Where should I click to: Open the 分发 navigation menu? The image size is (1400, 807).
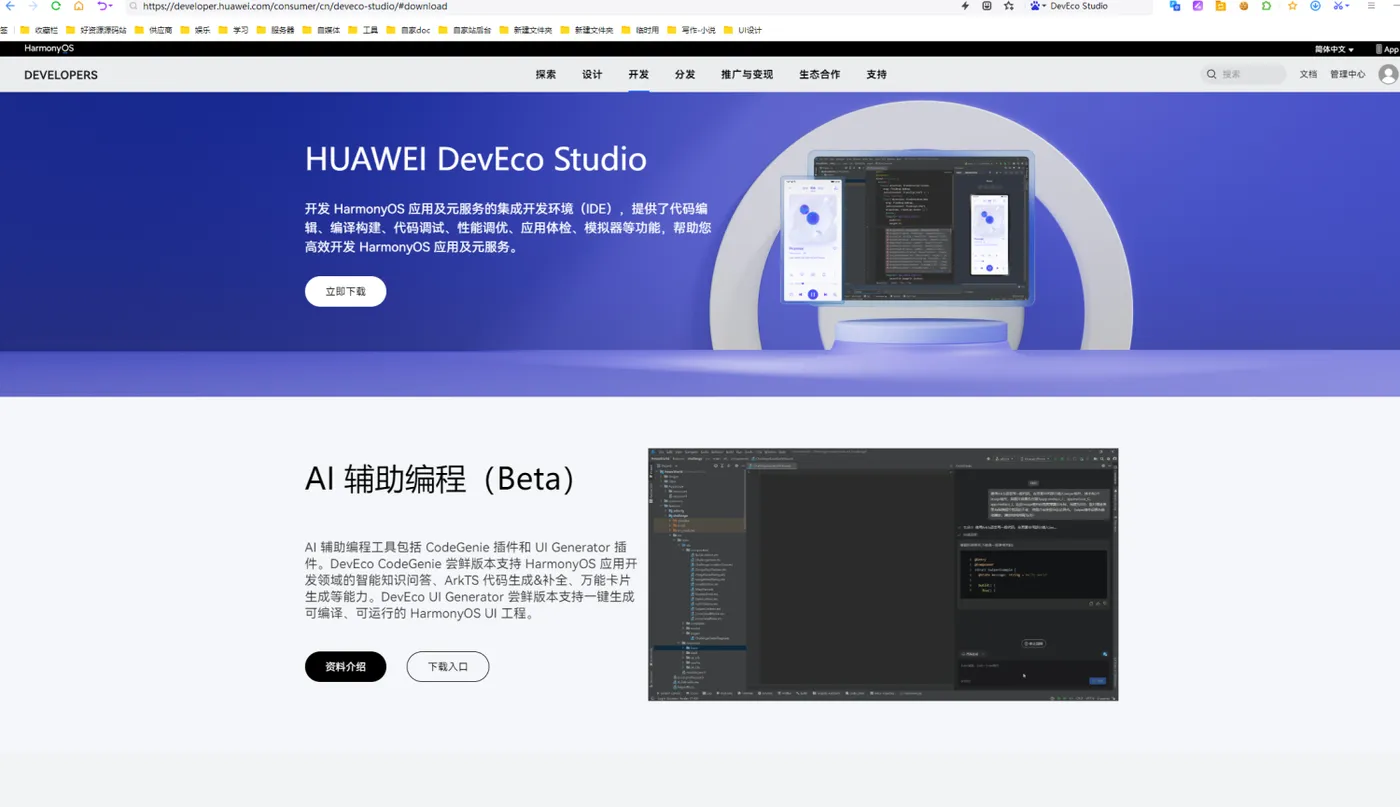[x=685, y=74]
